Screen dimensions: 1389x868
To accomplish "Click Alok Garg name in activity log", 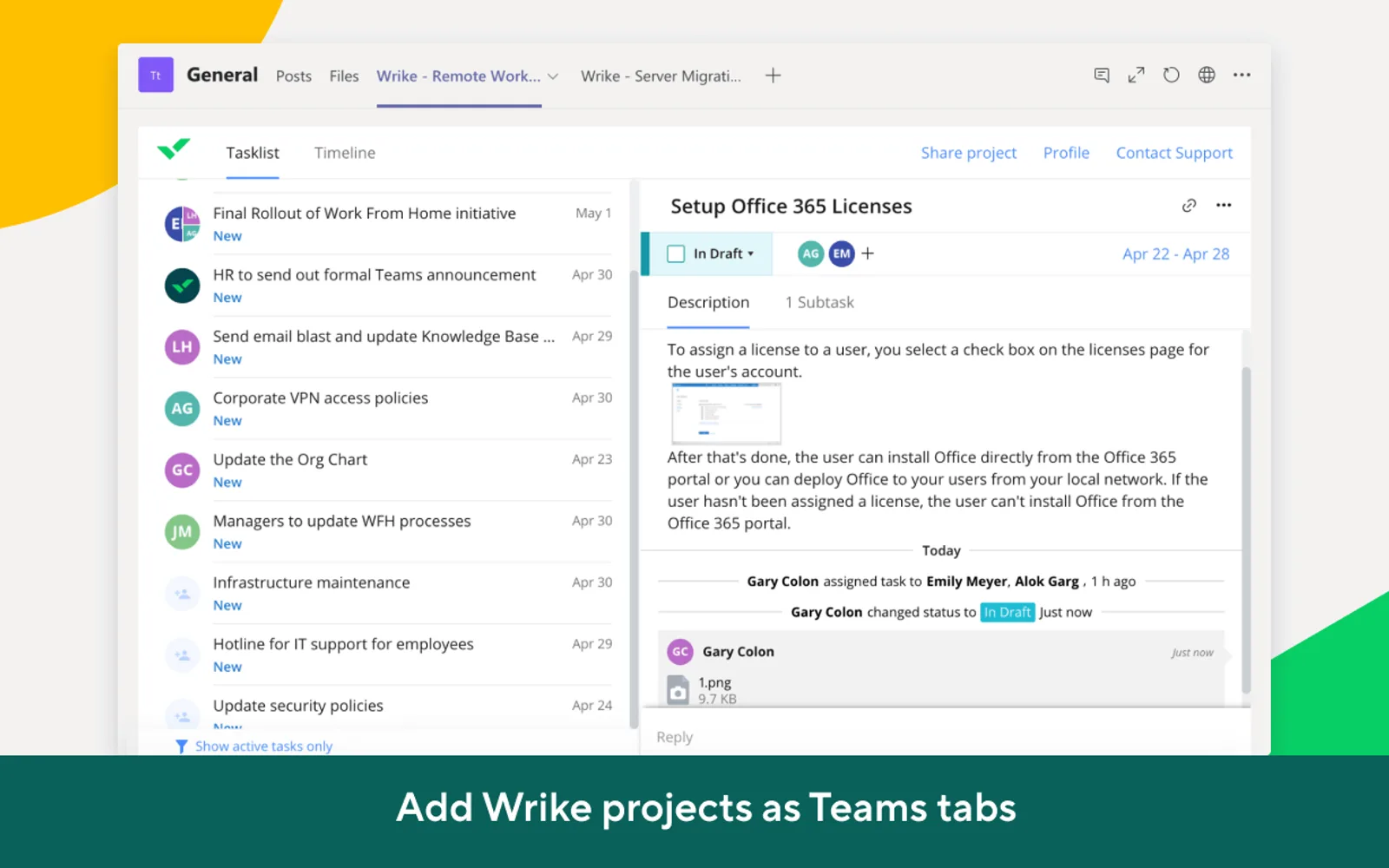I will 1047,582.
